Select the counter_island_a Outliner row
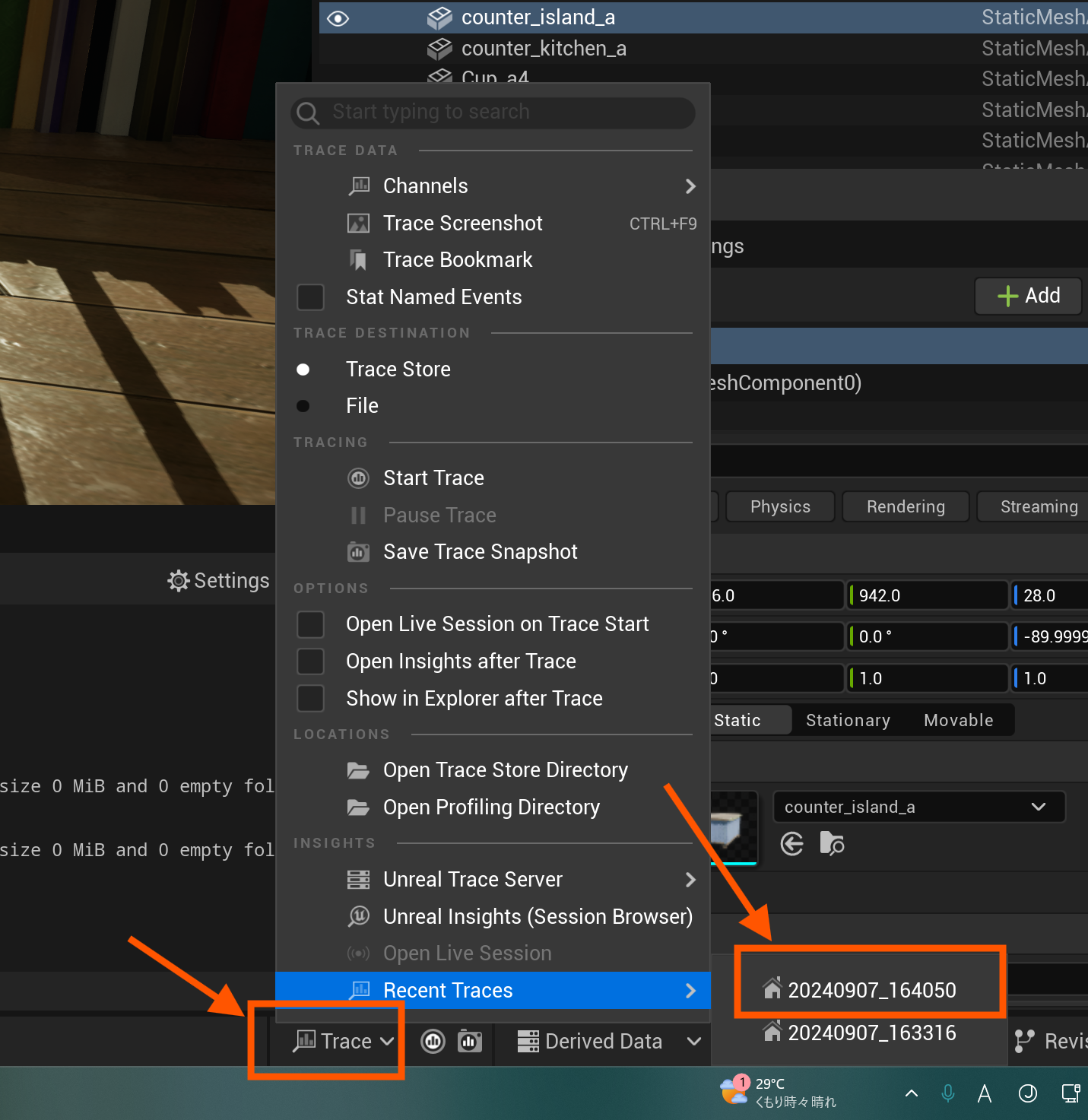Image resolution: width=1088 pixels, height=1120 pixels. tap(703, 17)
